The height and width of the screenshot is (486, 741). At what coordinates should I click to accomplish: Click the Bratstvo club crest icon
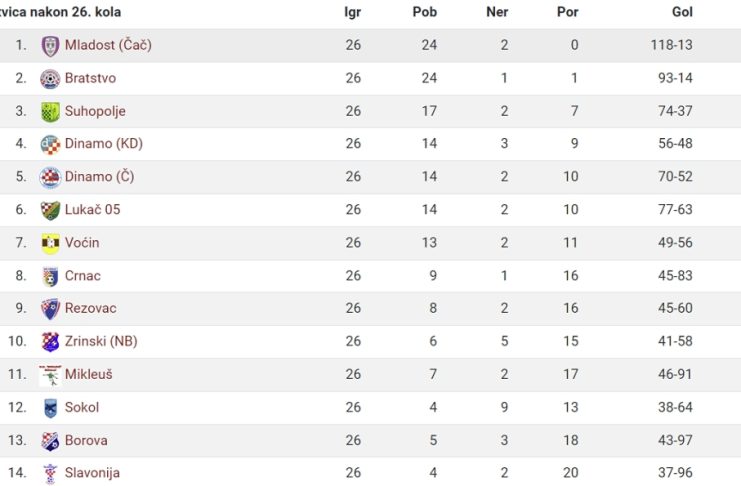[50, 79]
